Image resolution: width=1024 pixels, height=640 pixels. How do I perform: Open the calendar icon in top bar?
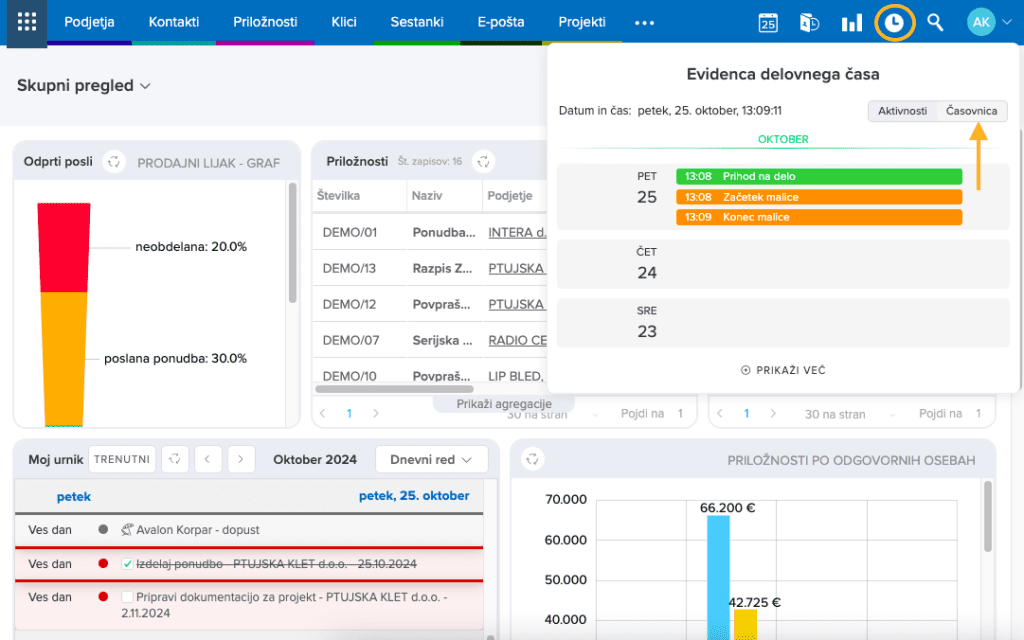click(768, 23)
